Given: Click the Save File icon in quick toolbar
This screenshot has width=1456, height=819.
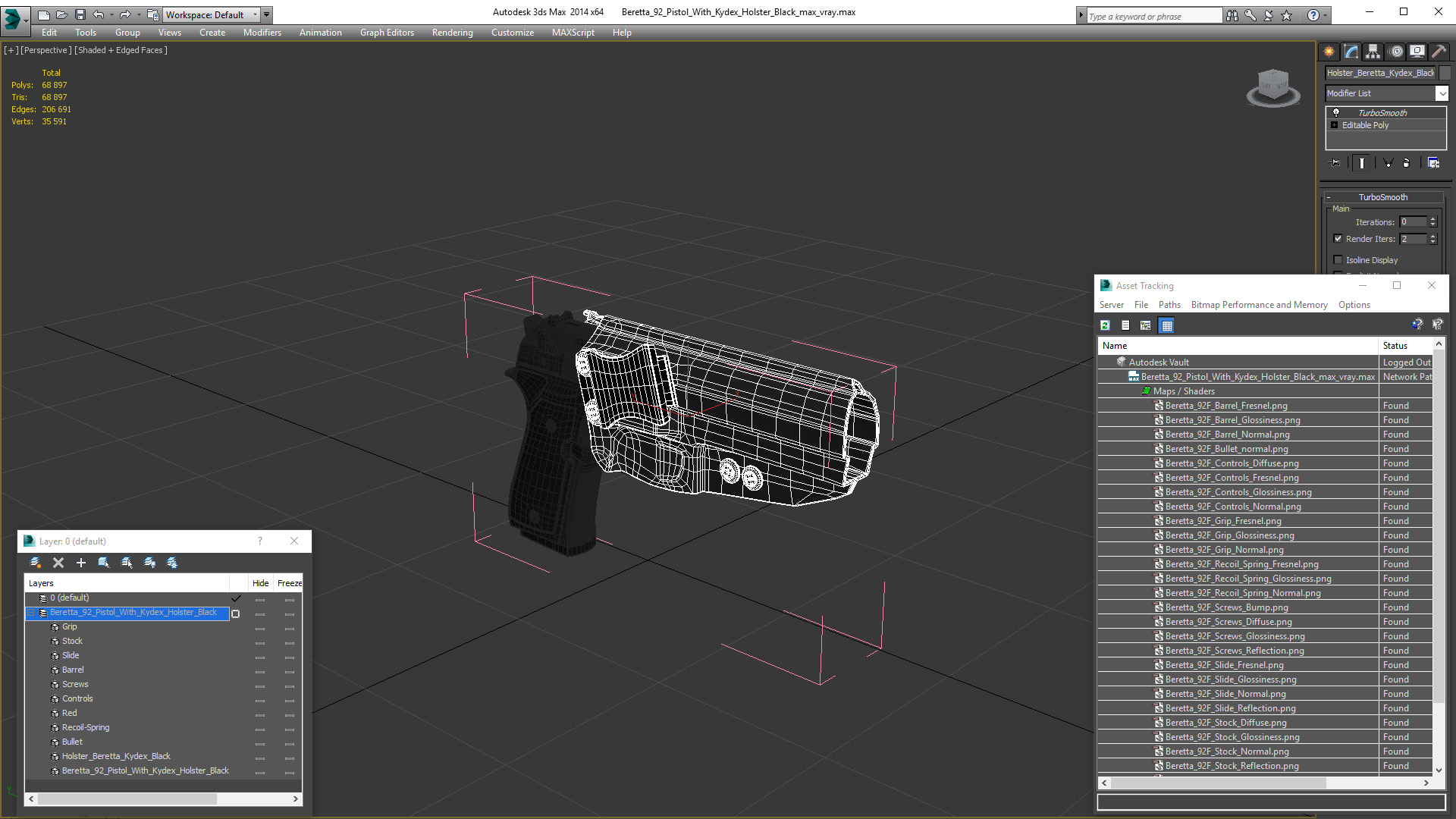Looking at the screenshot, I should pos(80,14).
